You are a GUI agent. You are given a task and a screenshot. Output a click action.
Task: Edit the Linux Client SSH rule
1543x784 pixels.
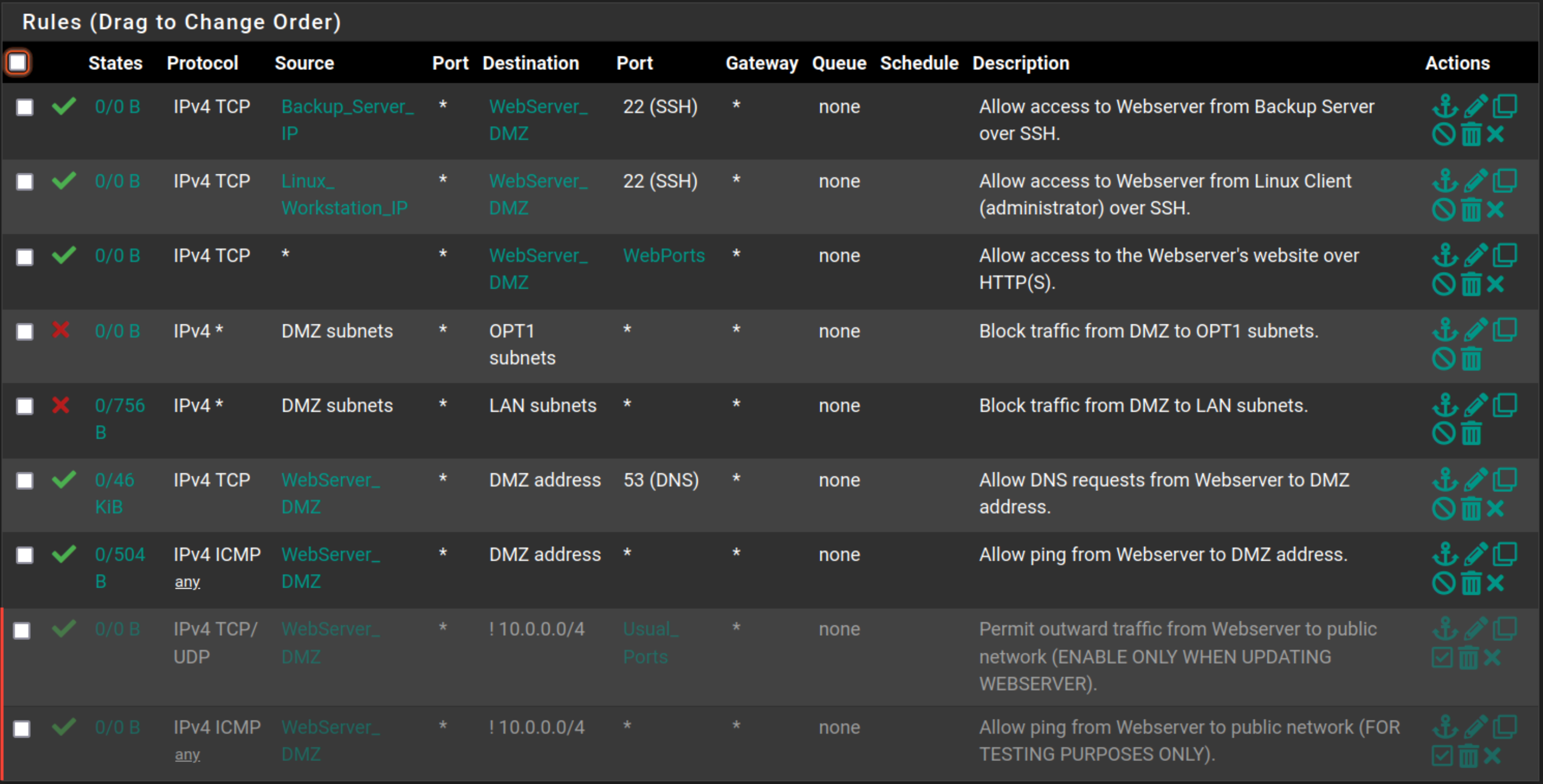click(1475, 181)
